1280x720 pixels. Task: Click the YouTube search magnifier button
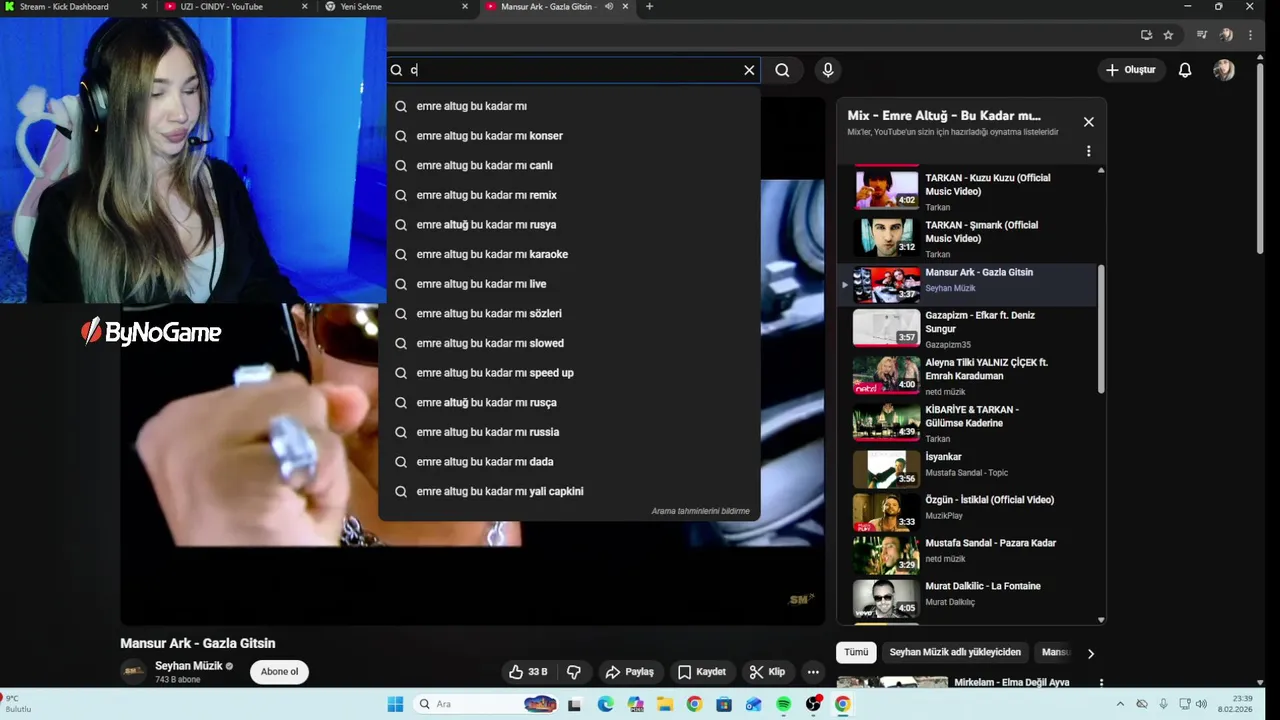782,70
